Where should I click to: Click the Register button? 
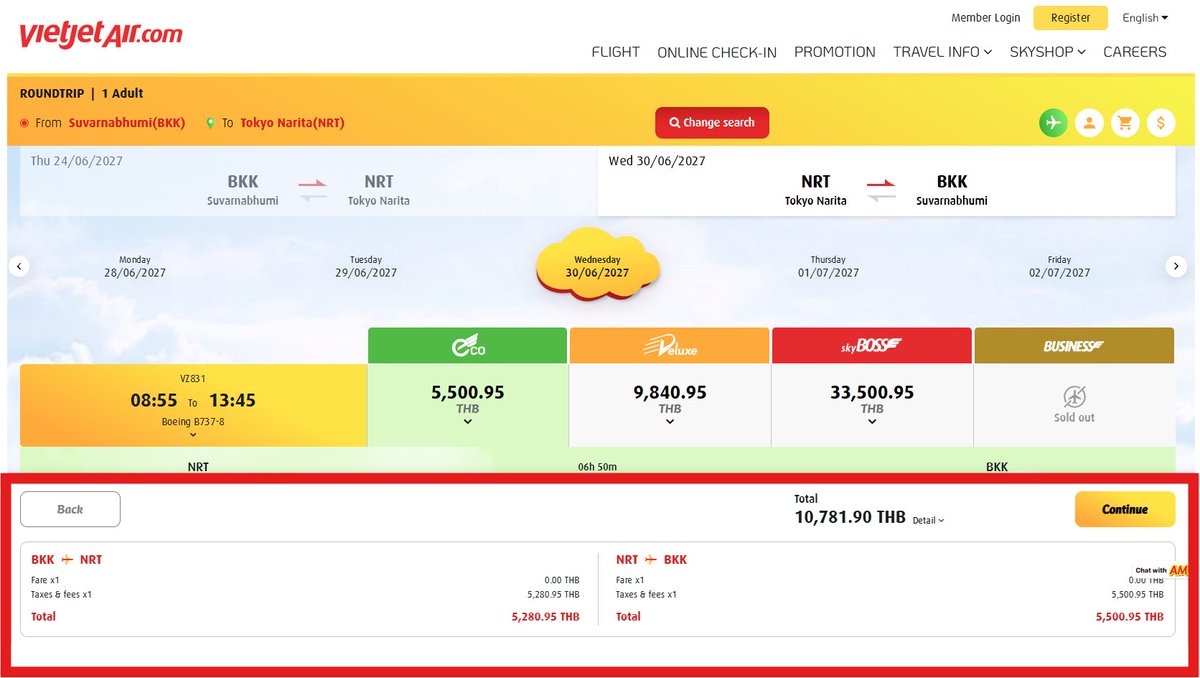tap(1070, 18)
